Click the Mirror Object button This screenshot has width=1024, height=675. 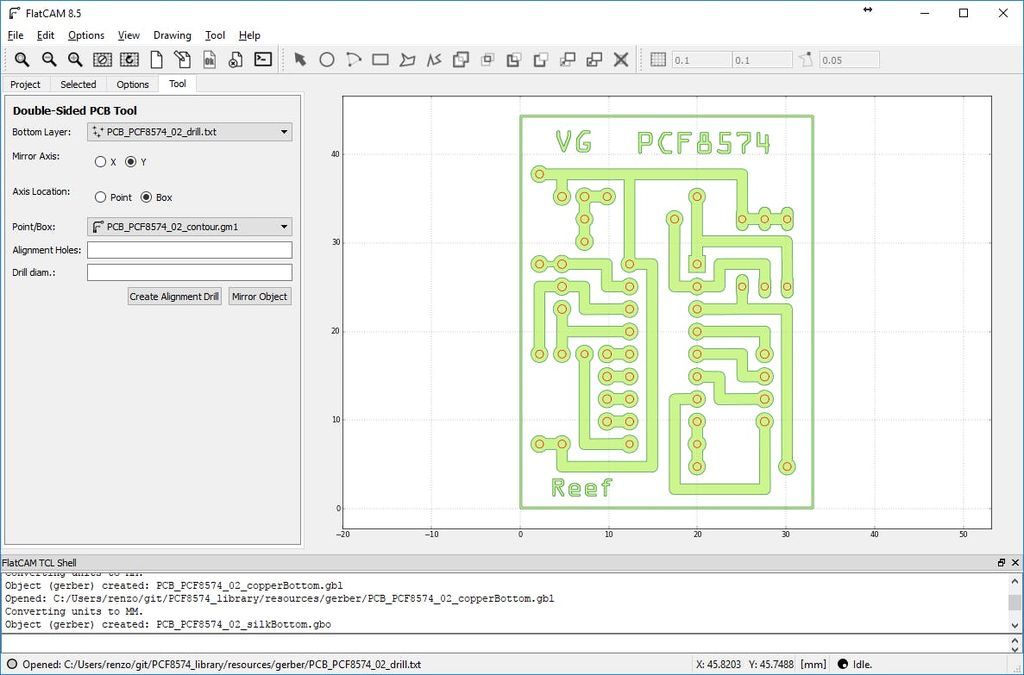pos(259,296)
